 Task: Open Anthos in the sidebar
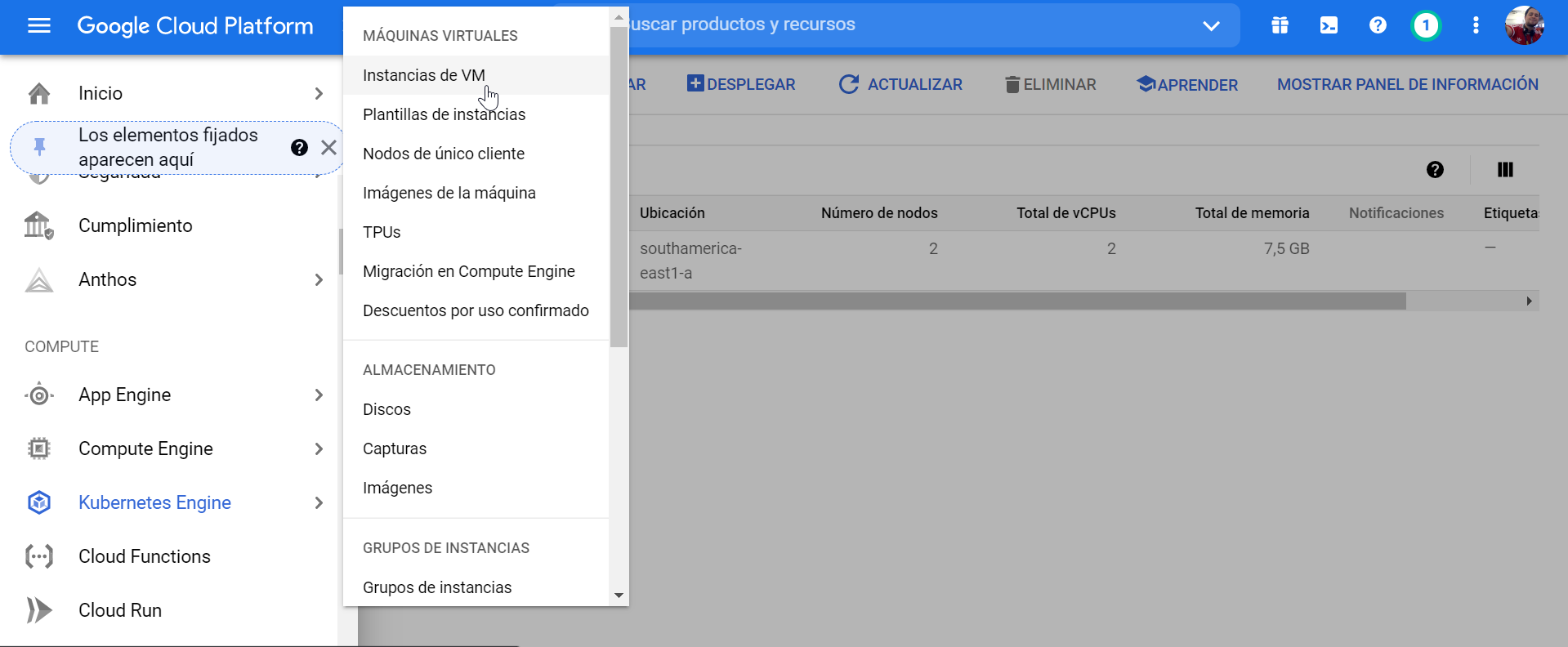click(107, 279)
